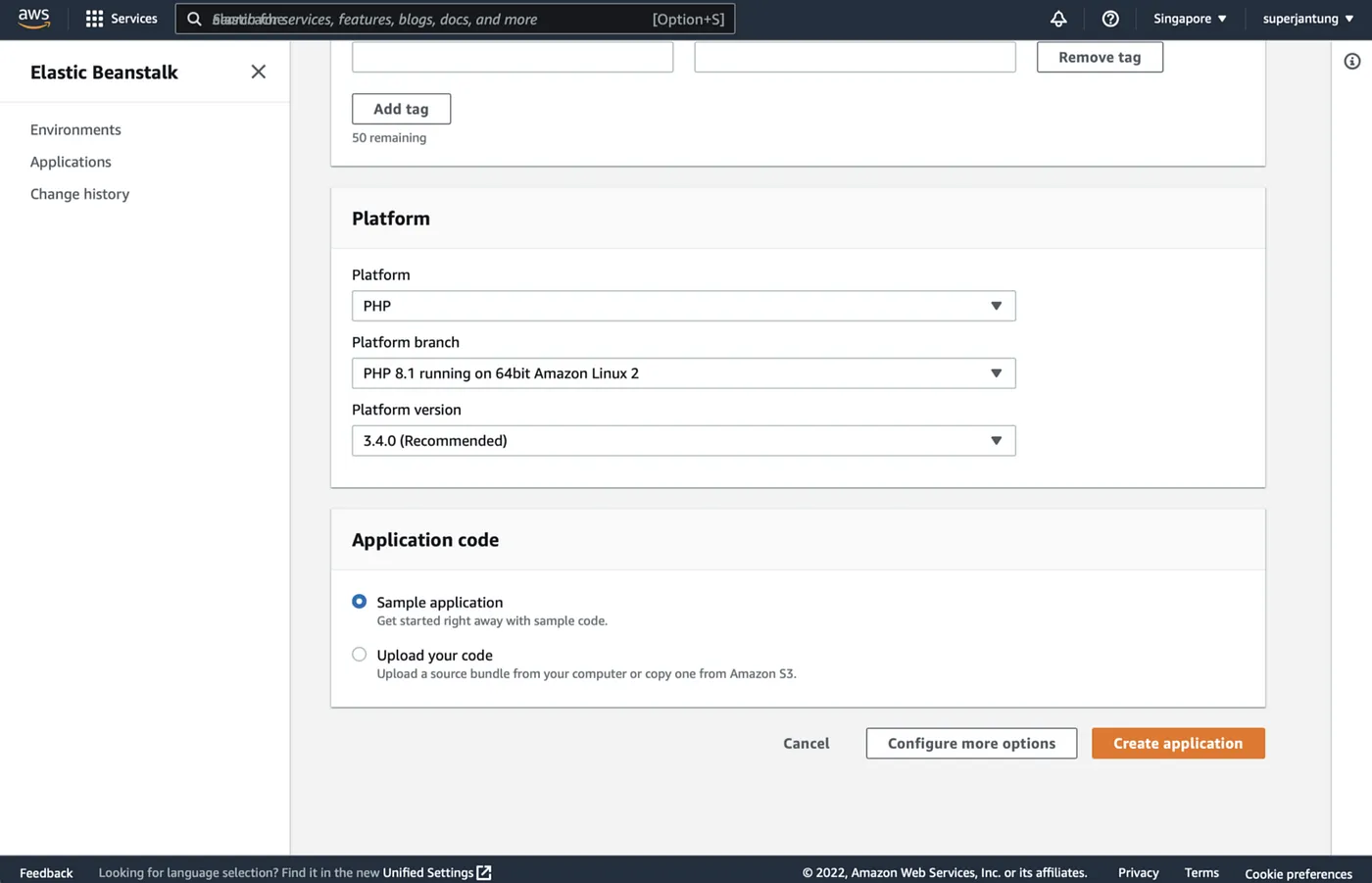Click the 'Platform branch' field label
The width and height of the screenshot is (1372, 883).
click(x=406, y=342)
